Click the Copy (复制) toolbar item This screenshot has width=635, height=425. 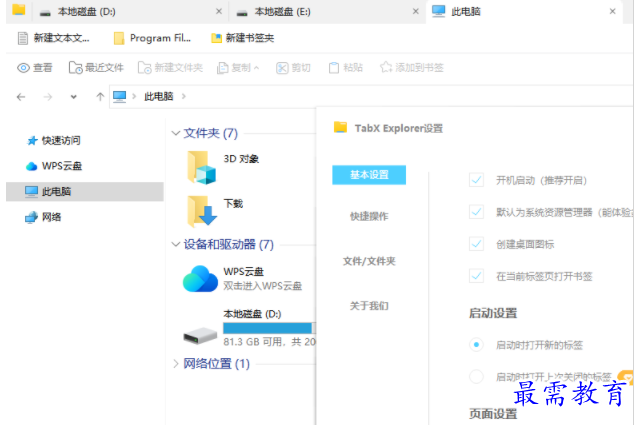click(238, 68)
